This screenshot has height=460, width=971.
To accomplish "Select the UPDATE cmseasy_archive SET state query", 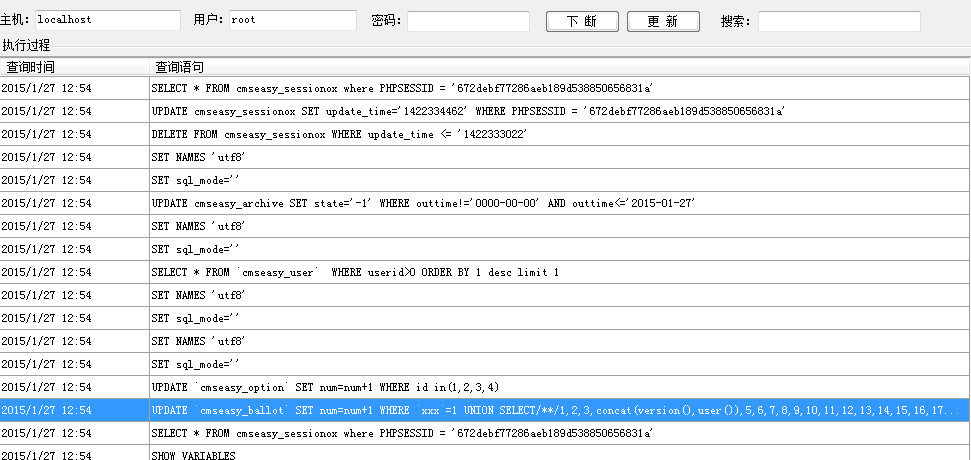I will tap(424, 203).
